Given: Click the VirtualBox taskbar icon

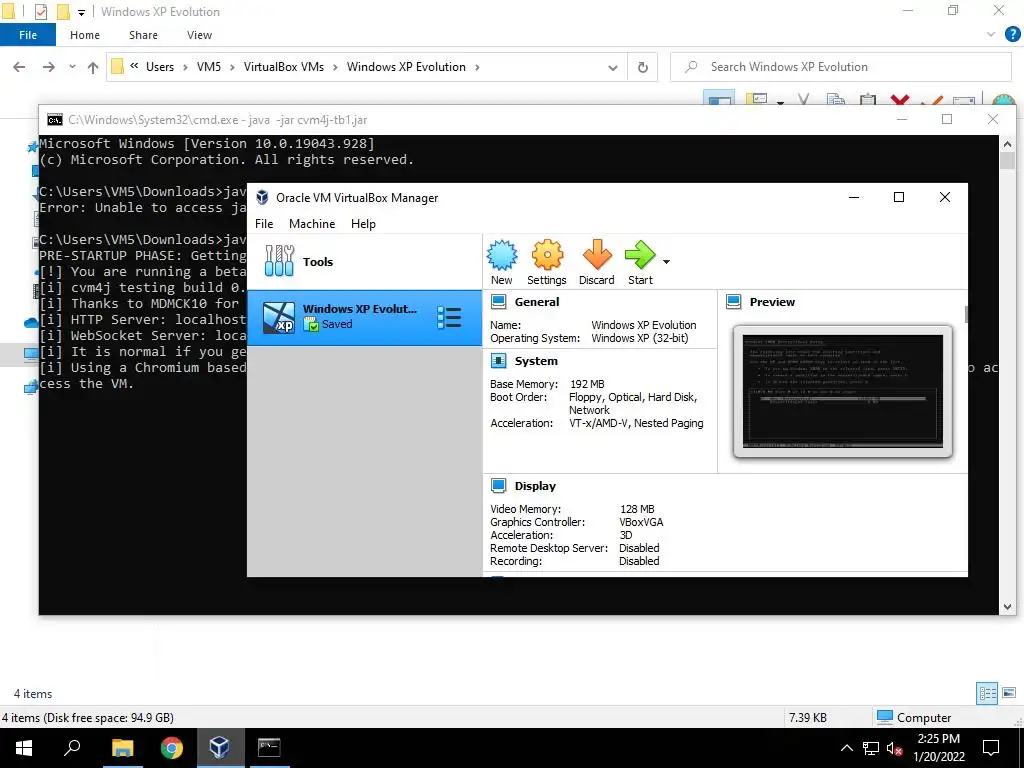Looking at the screenshot, I should pyautogui.click(x=219, y=748).
